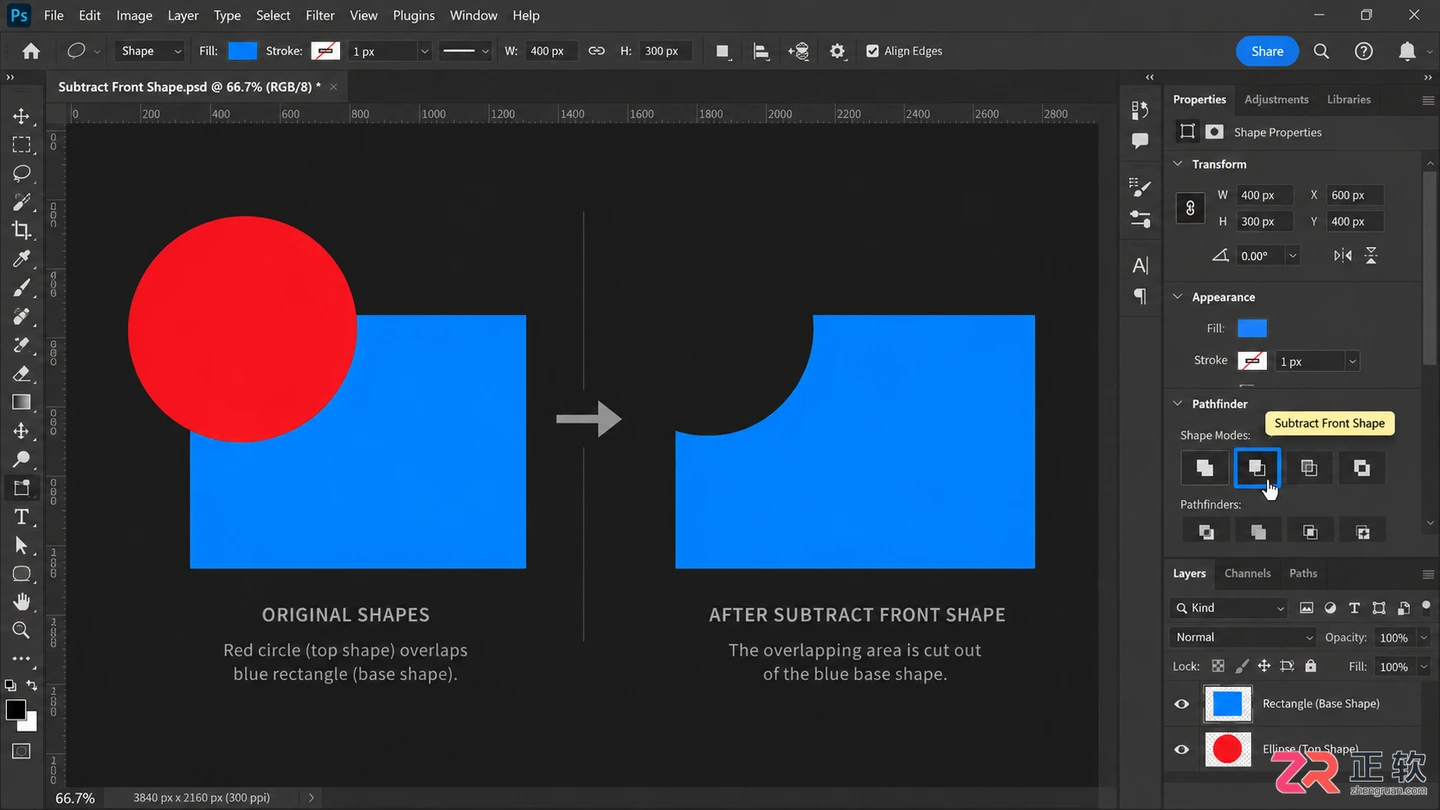Switch to the Adjustments tab
The width and height of the screenshot is (1440, 810).
coord(1276,99)
